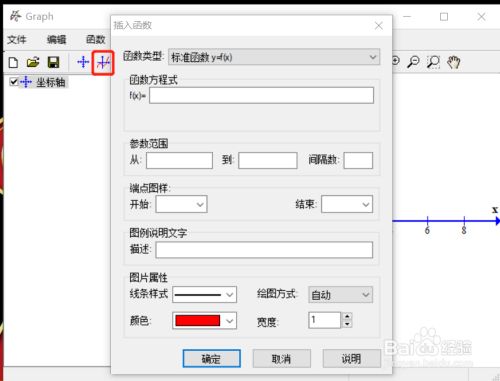This screenshot has height=381, width=500.
Task: Click the Edit axes toolbar icon
Action: coord(83,62)
